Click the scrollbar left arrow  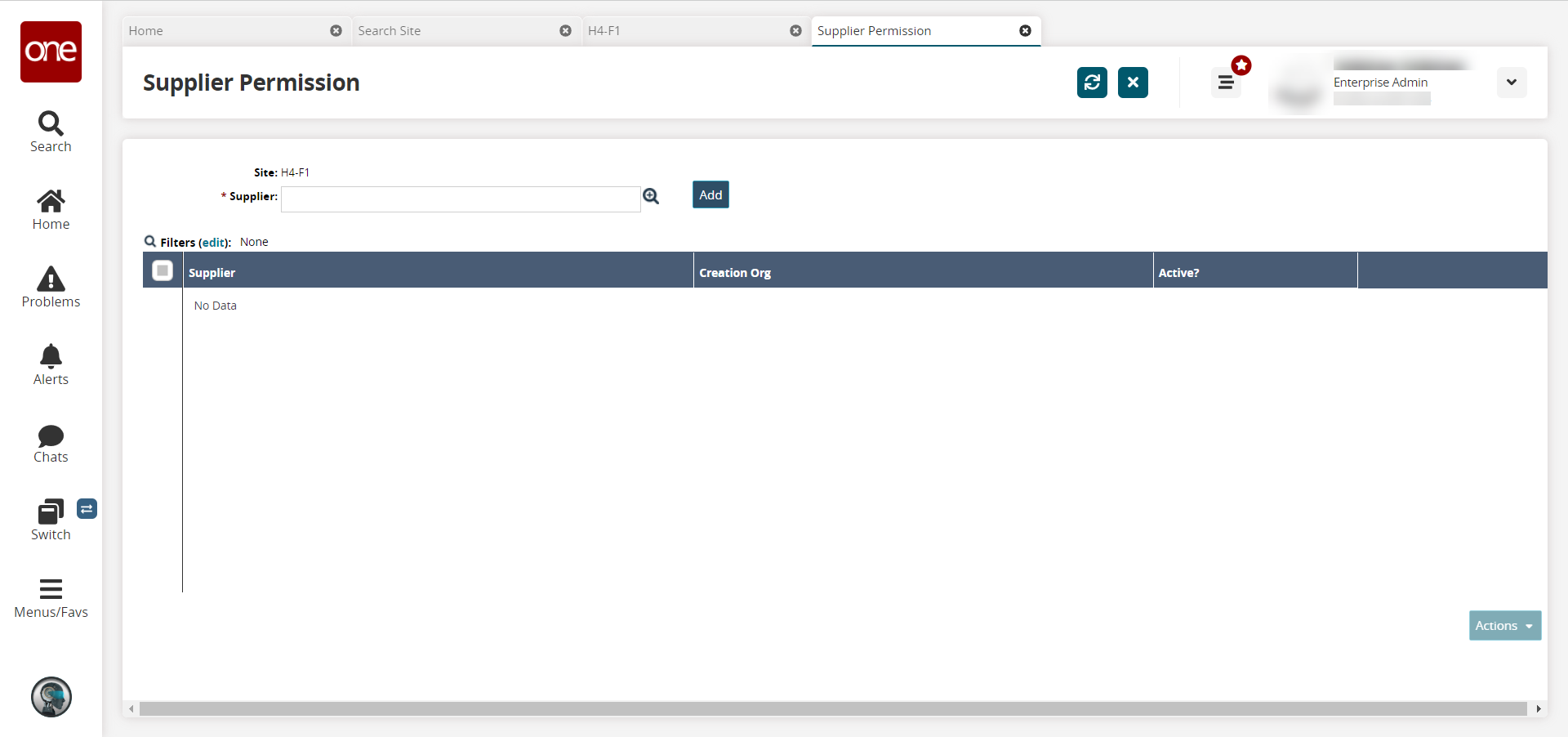point(131,709)
